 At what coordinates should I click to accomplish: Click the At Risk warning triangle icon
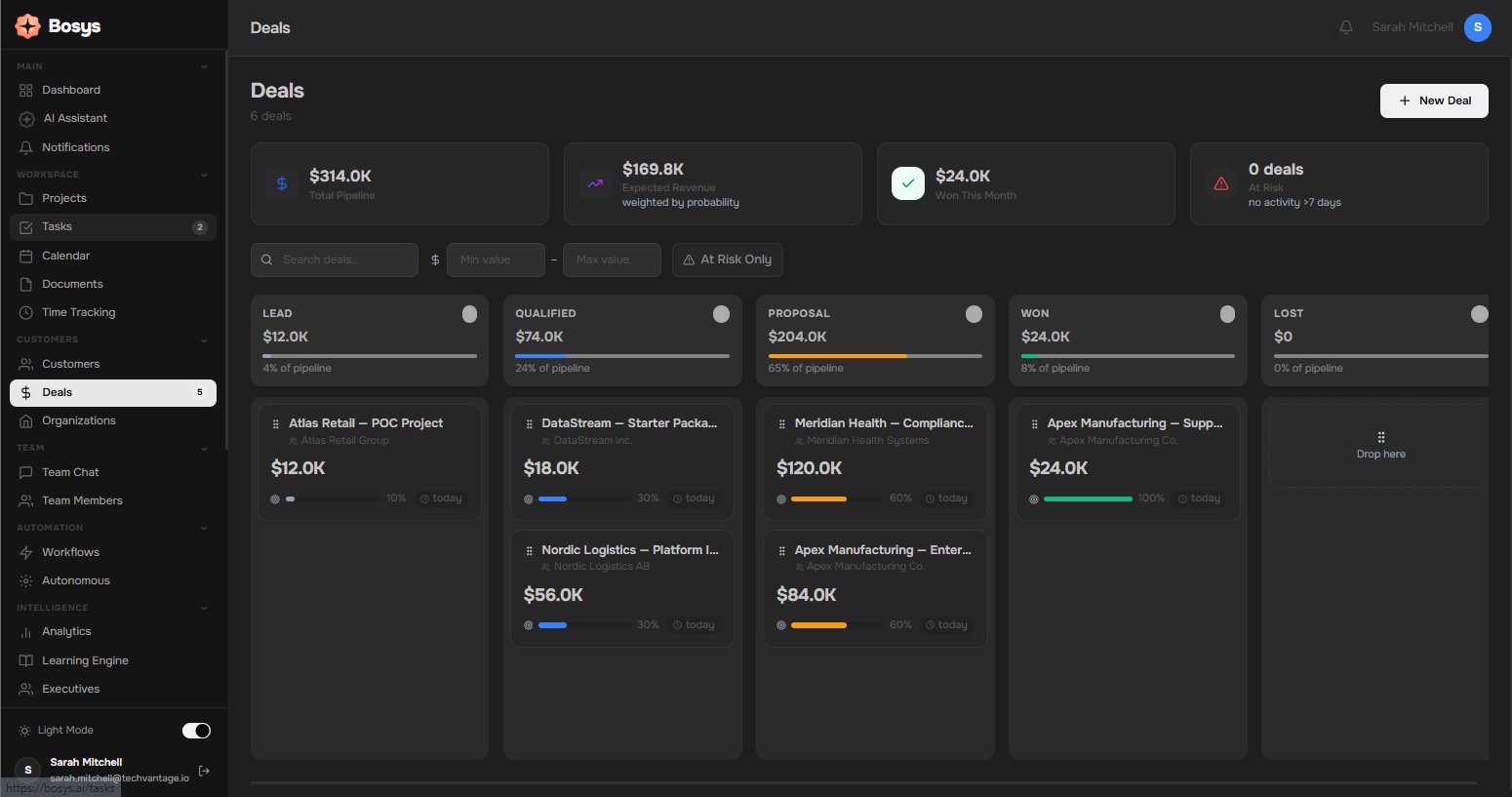click(x=1221, y=183)
